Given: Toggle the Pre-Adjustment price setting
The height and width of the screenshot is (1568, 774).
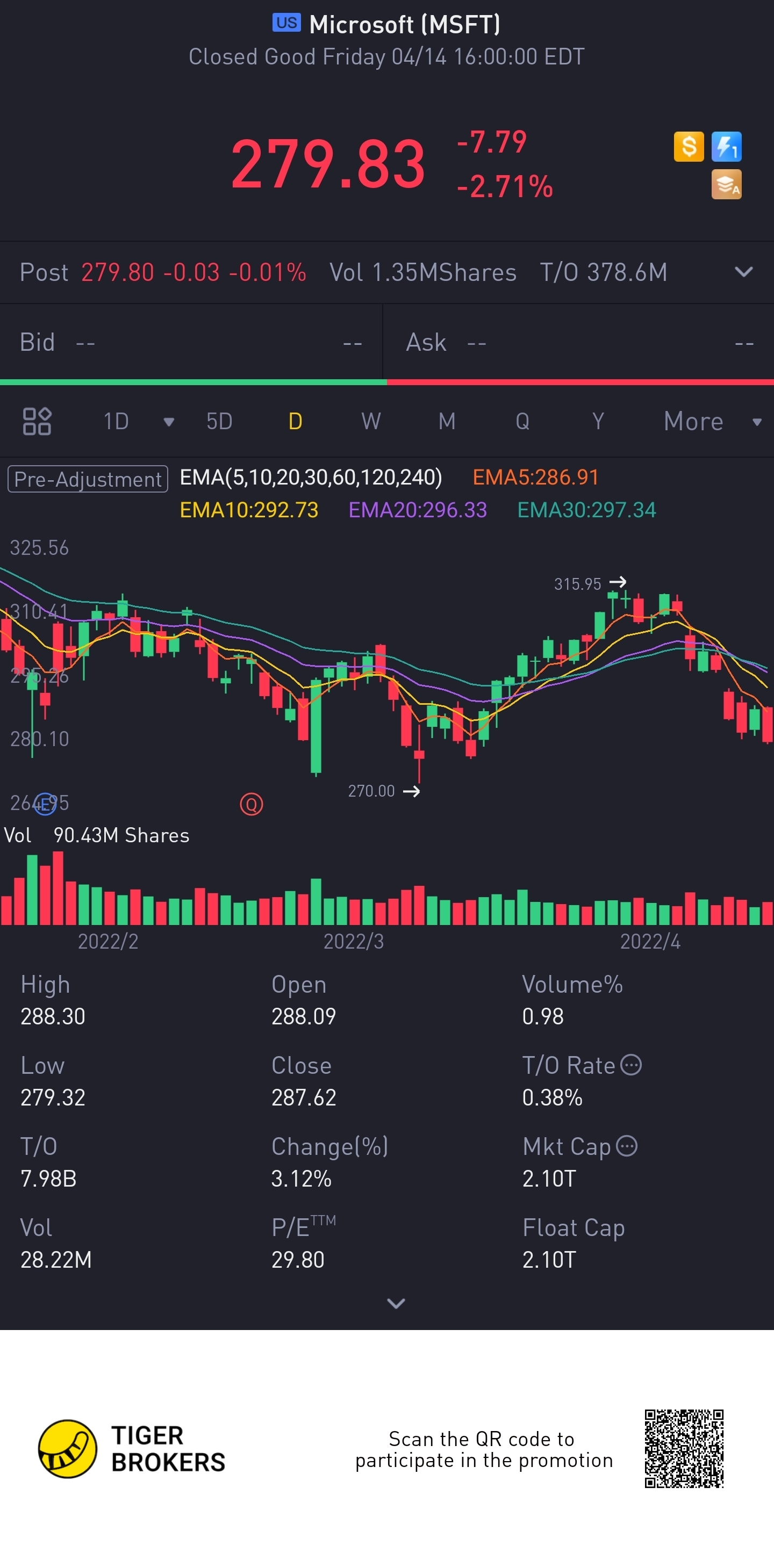Looking at the screenshot, I should click(88, 479).
